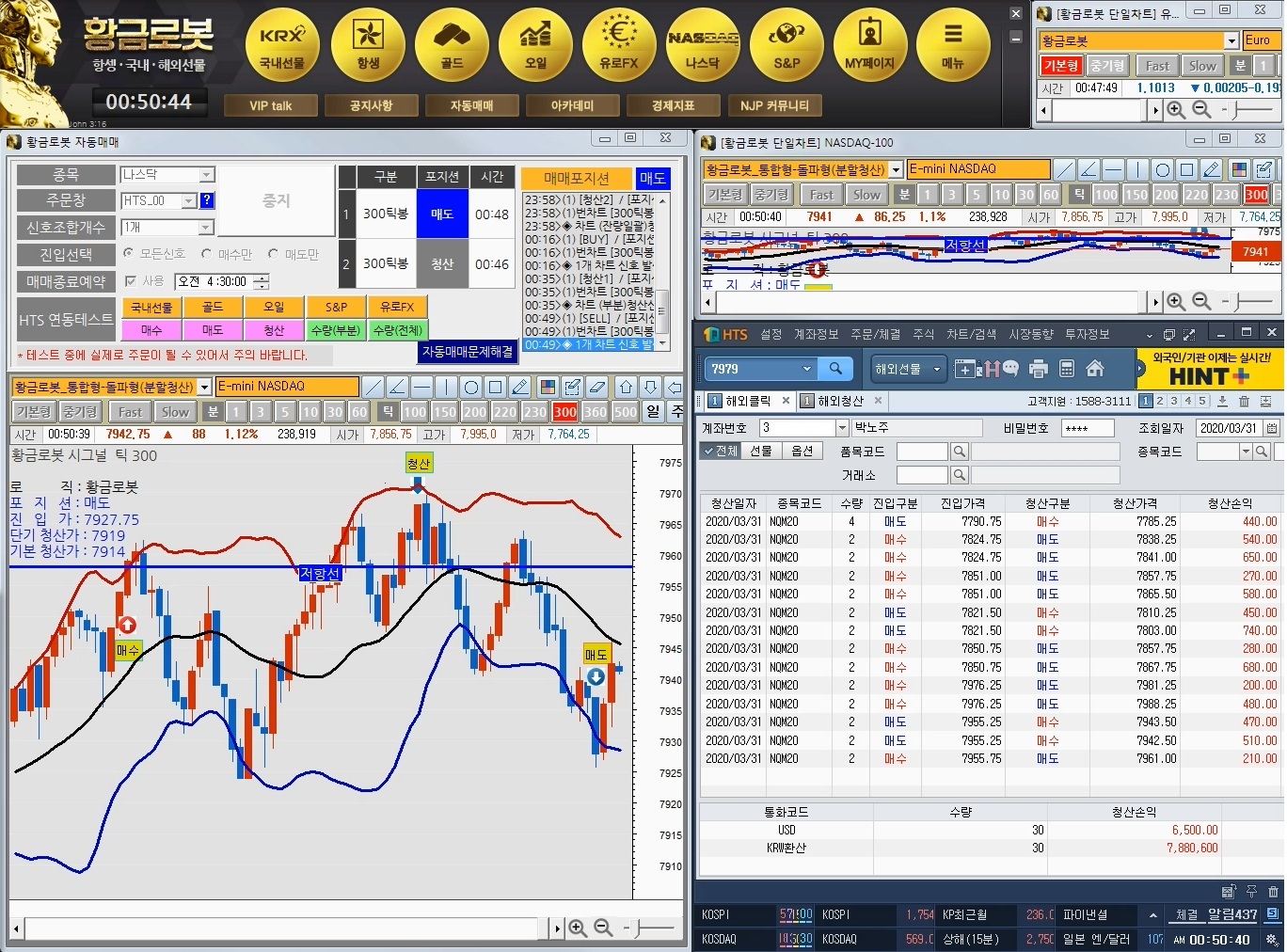Switch main chart to 중기형 mode
Image resolution: width=1287 pixels, height=952 pixels.
81,412
